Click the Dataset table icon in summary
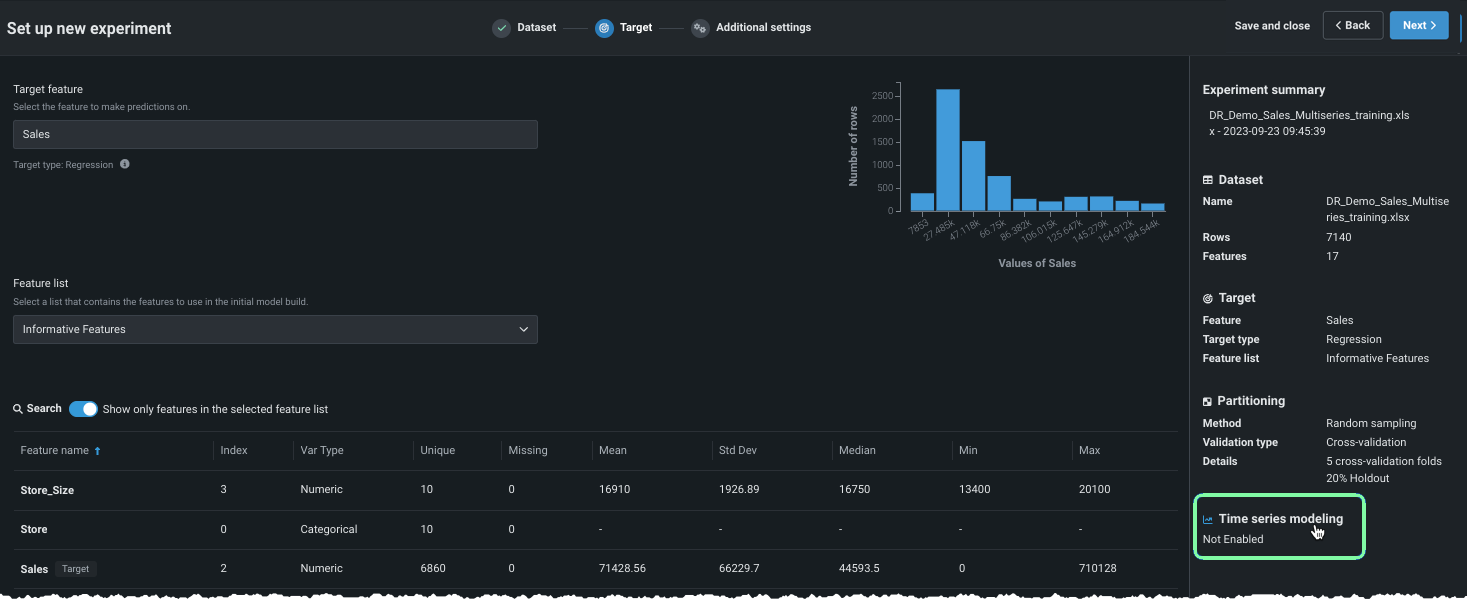 click(x=1208, y=180)
